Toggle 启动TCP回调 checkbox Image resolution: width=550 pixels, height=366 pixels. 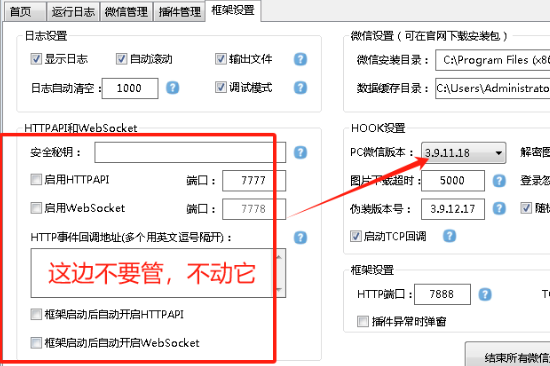tap(356, 236)
